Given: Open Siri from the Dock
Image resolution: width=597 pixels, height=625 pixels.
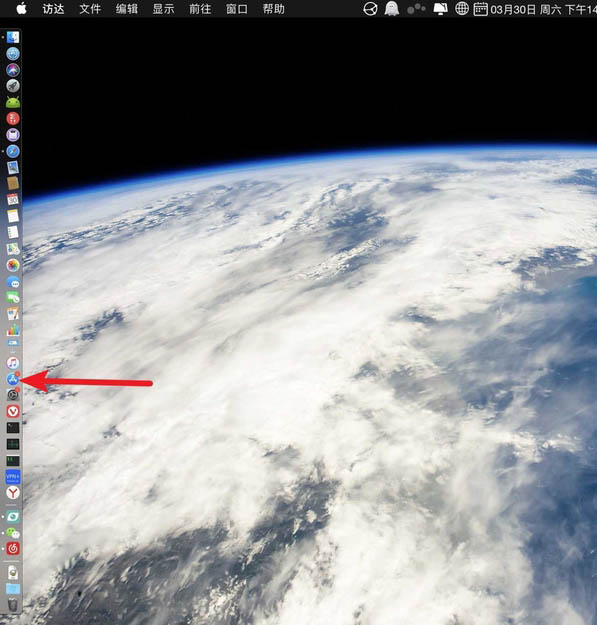Looking at the screenshot, I should 13,70.
